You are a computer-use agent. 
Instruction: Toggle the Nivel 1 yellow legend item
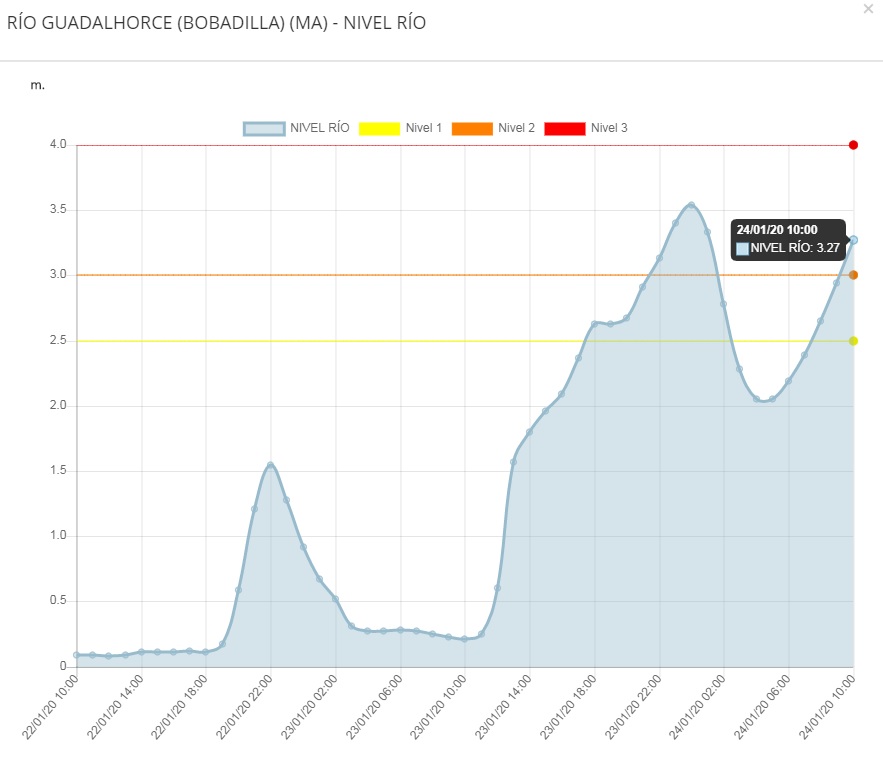tap(400, 128)
